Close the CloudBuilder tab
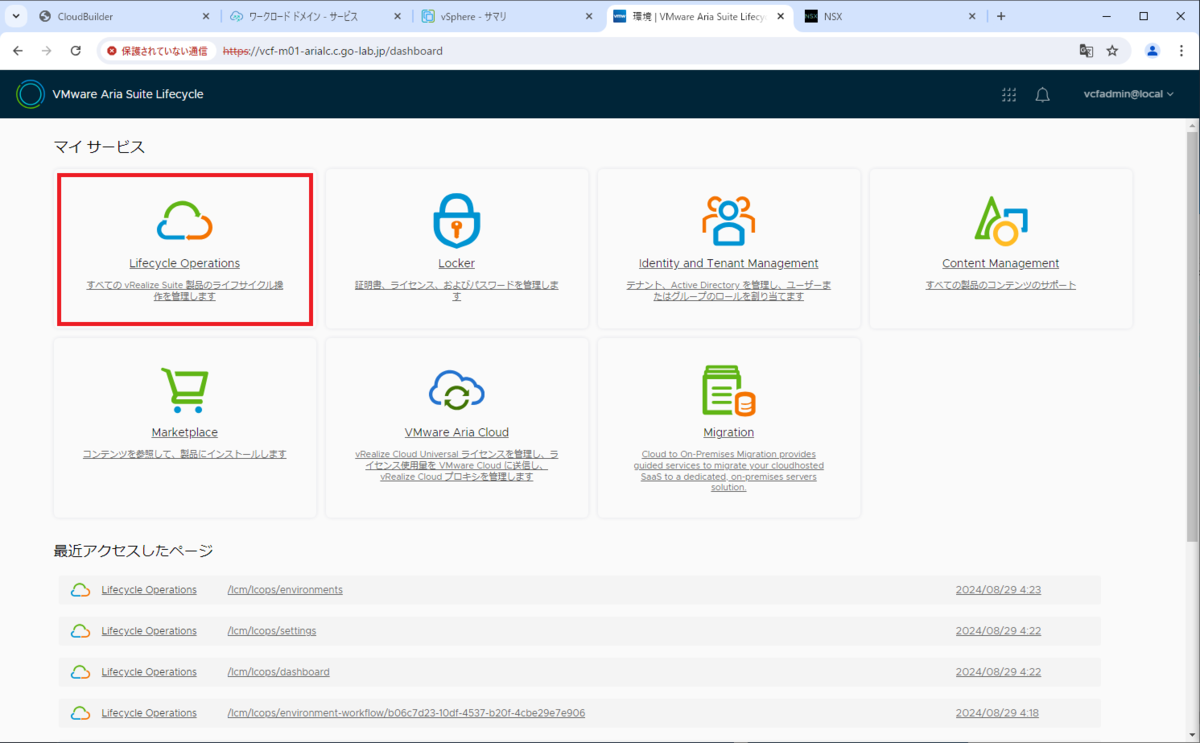 [206, 16]
